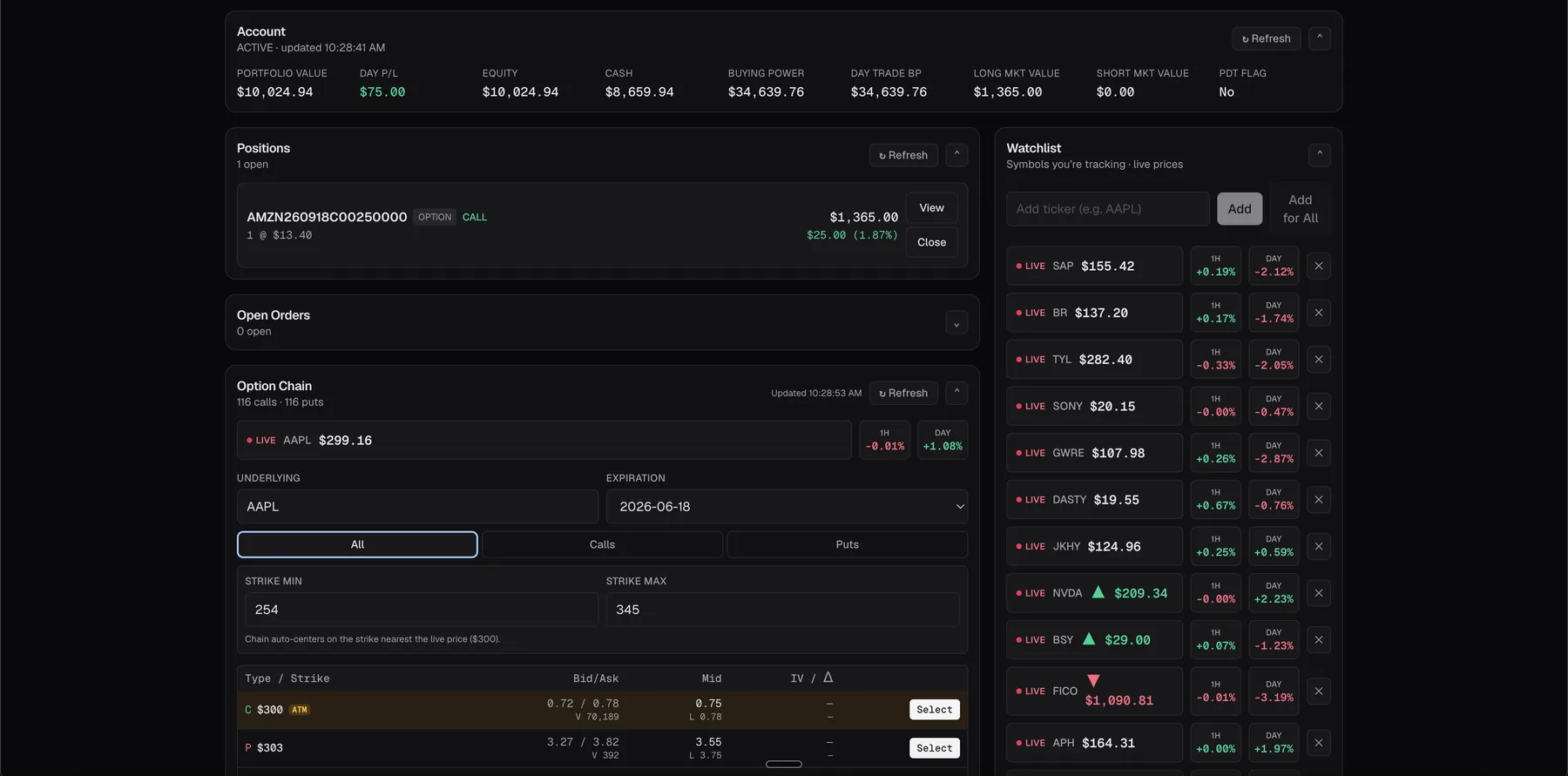The image size is (1568, 776).
Task: Click the Day P/L $75.00 value
Action: (x=382, y=92)
